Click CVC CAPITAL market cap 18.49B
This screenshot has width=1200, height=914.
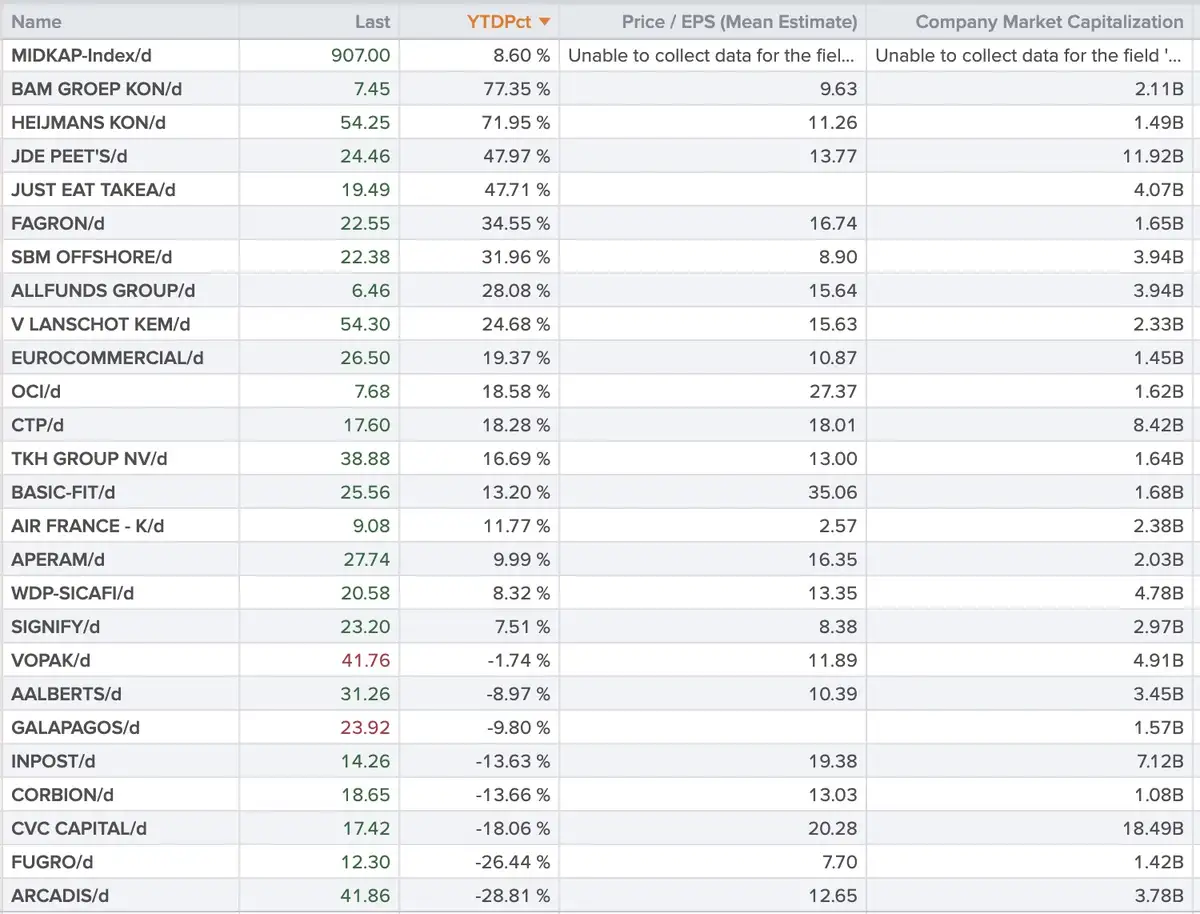(1151, 828)
